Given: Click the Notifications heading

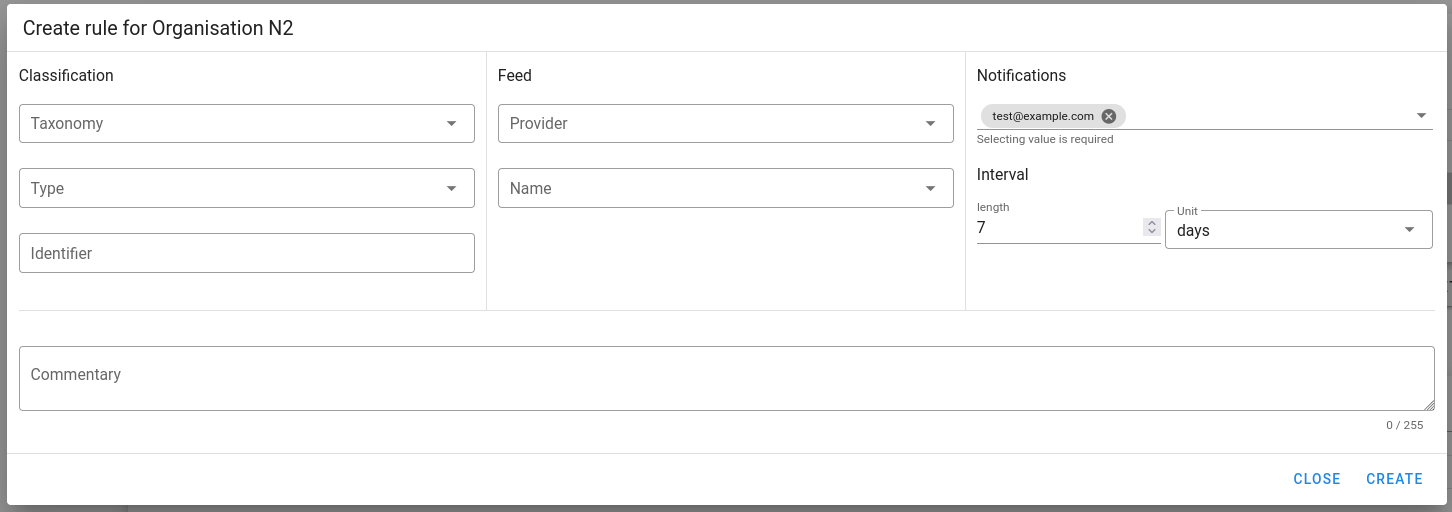Looking at the screenshot, I should (1021, 75).
